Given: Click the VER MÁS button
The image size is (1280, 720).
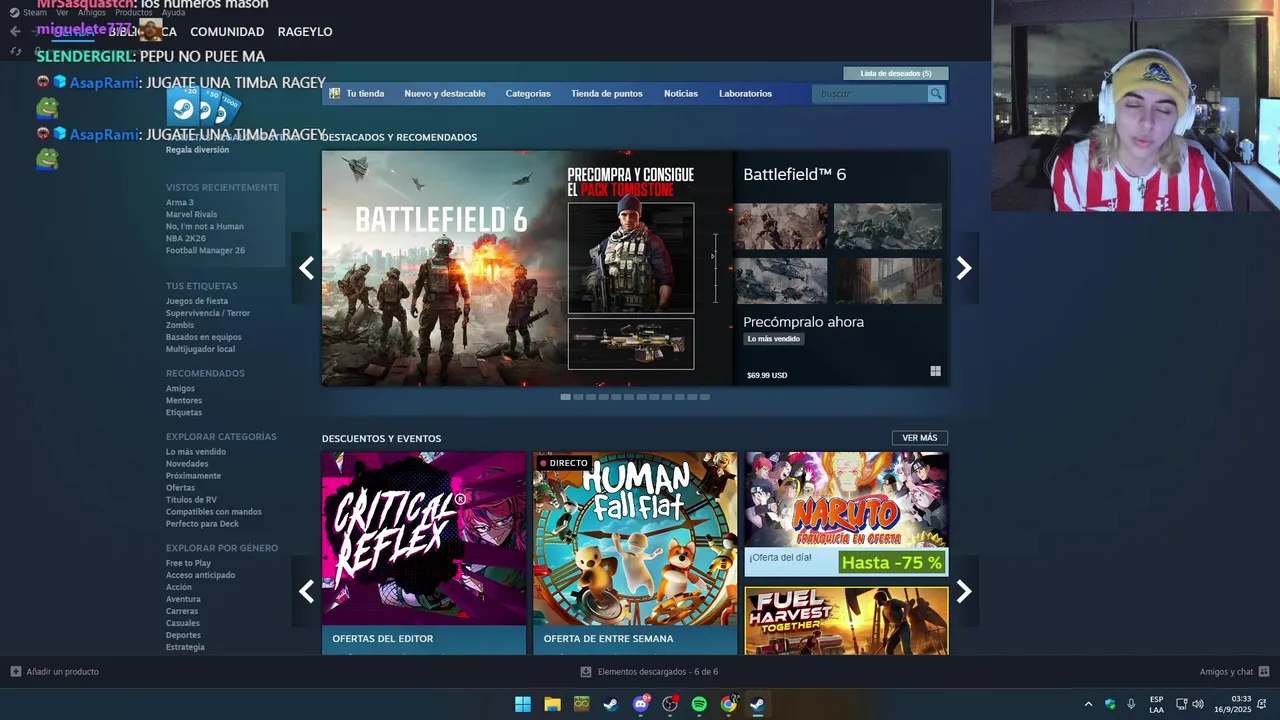Looking at the screenshot, I should (x=920, y=438).
